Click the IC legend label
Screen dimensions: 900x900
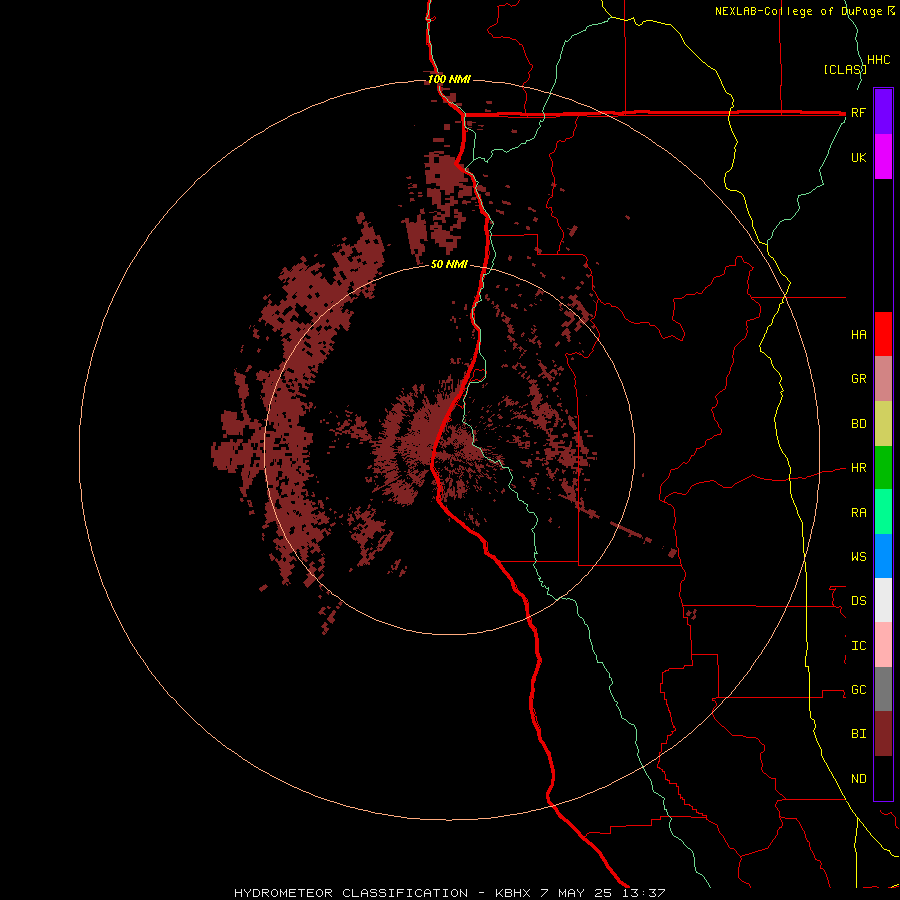point(858,646)
